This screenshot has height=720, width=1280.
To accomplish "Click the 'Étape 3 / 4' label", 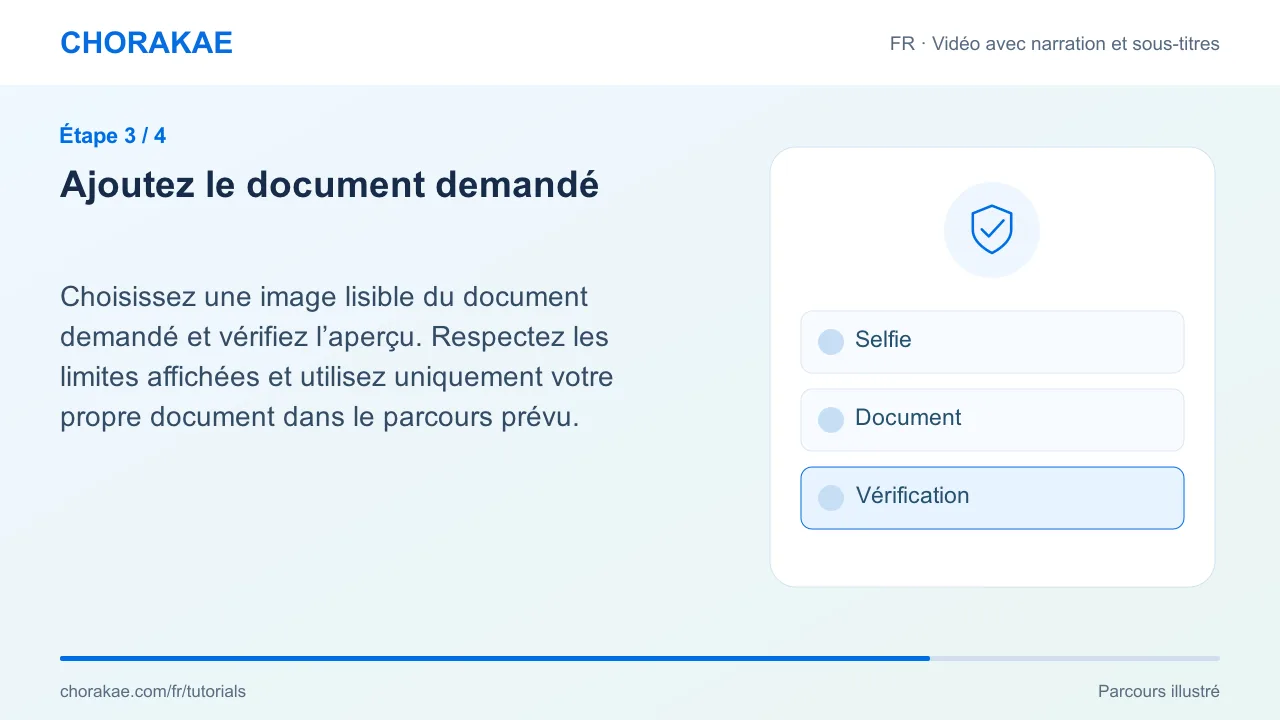I will pos(113,136).
